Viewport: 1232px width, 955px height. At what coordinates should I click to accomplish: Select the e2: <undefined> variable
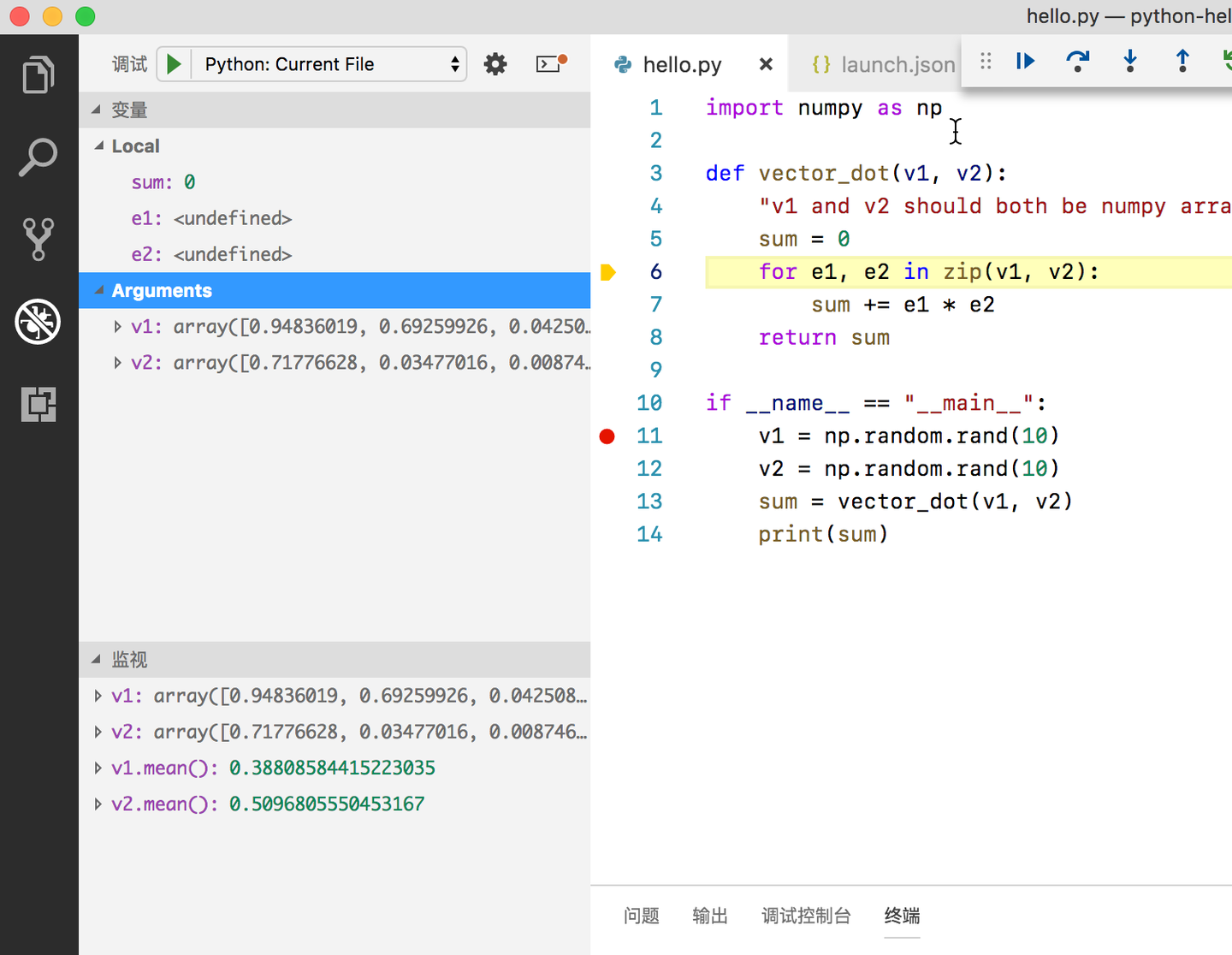[x=335, y=254]
